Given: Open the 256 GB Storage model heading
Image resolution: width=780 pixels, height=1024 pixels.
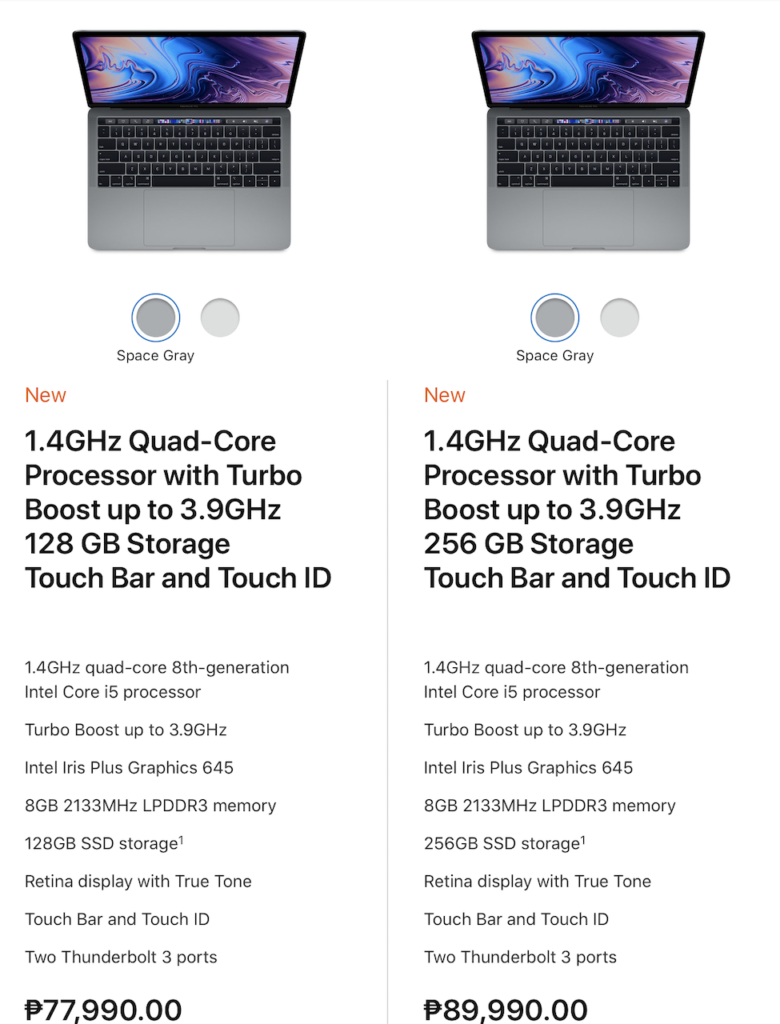Looking at the screenshot, I should click(x=577, y=509).
